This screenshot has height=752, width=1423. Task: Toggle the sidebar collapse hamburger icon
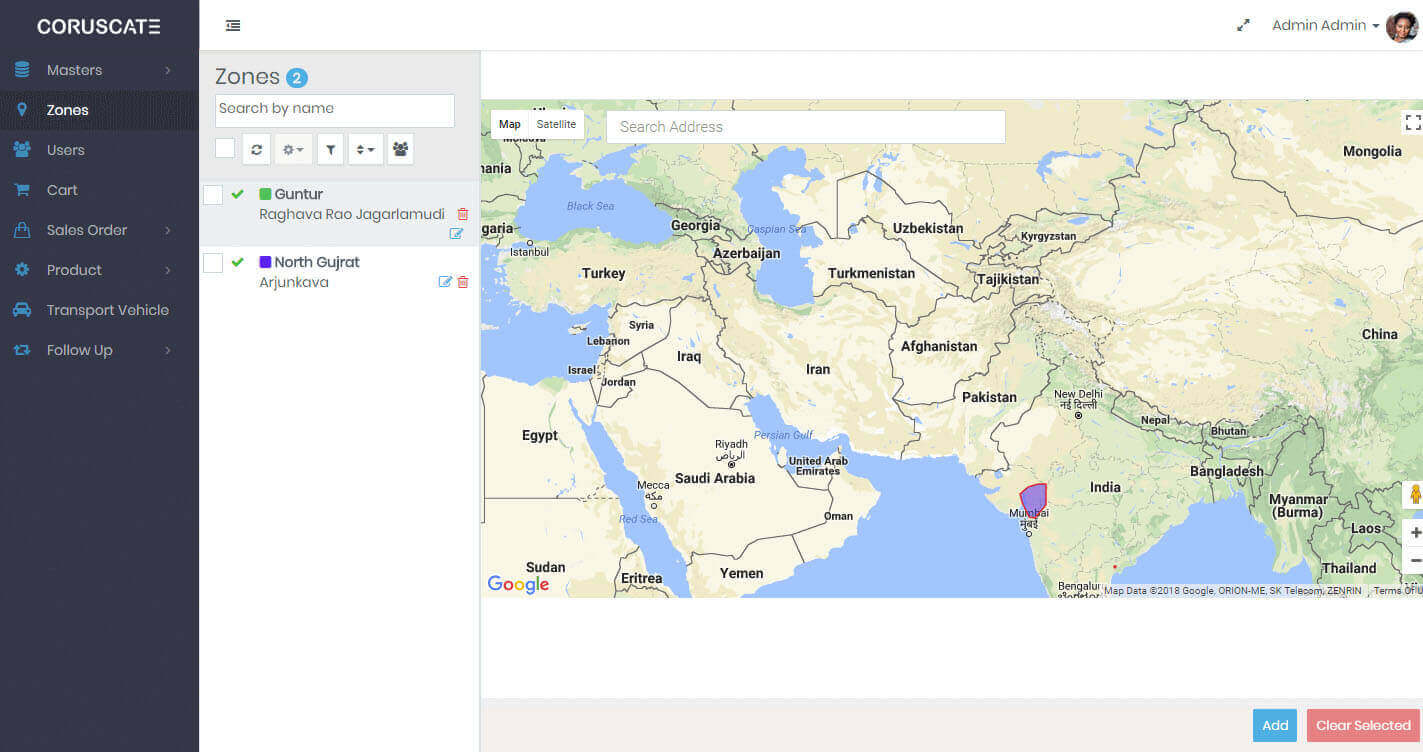tap(233, 25)
